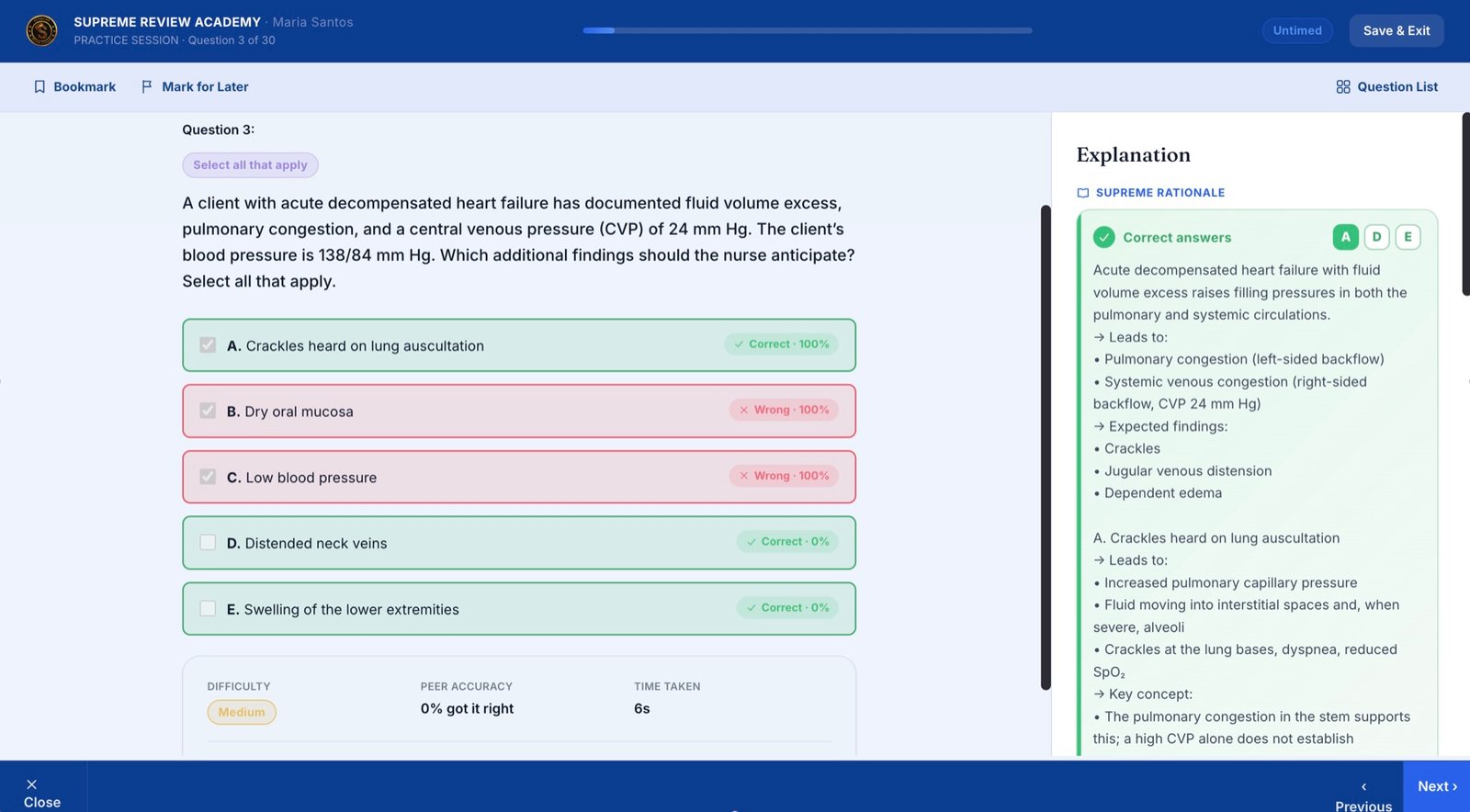
Task: Click the Mark for Later label
Action: click(x=205, y=86)
